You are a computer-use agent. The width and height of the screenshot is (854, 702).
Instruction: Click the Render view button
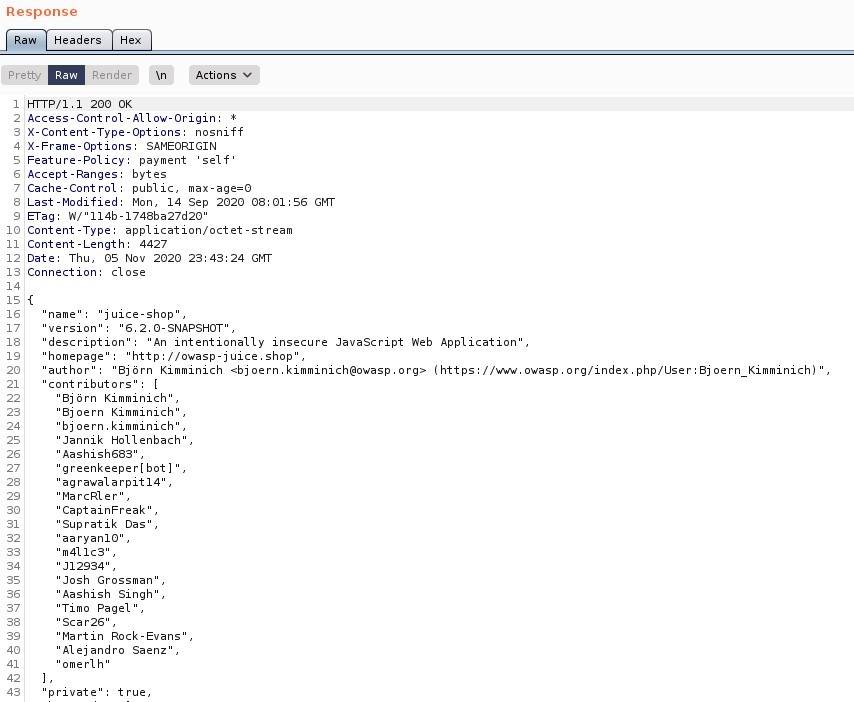[x=112, y=75]
